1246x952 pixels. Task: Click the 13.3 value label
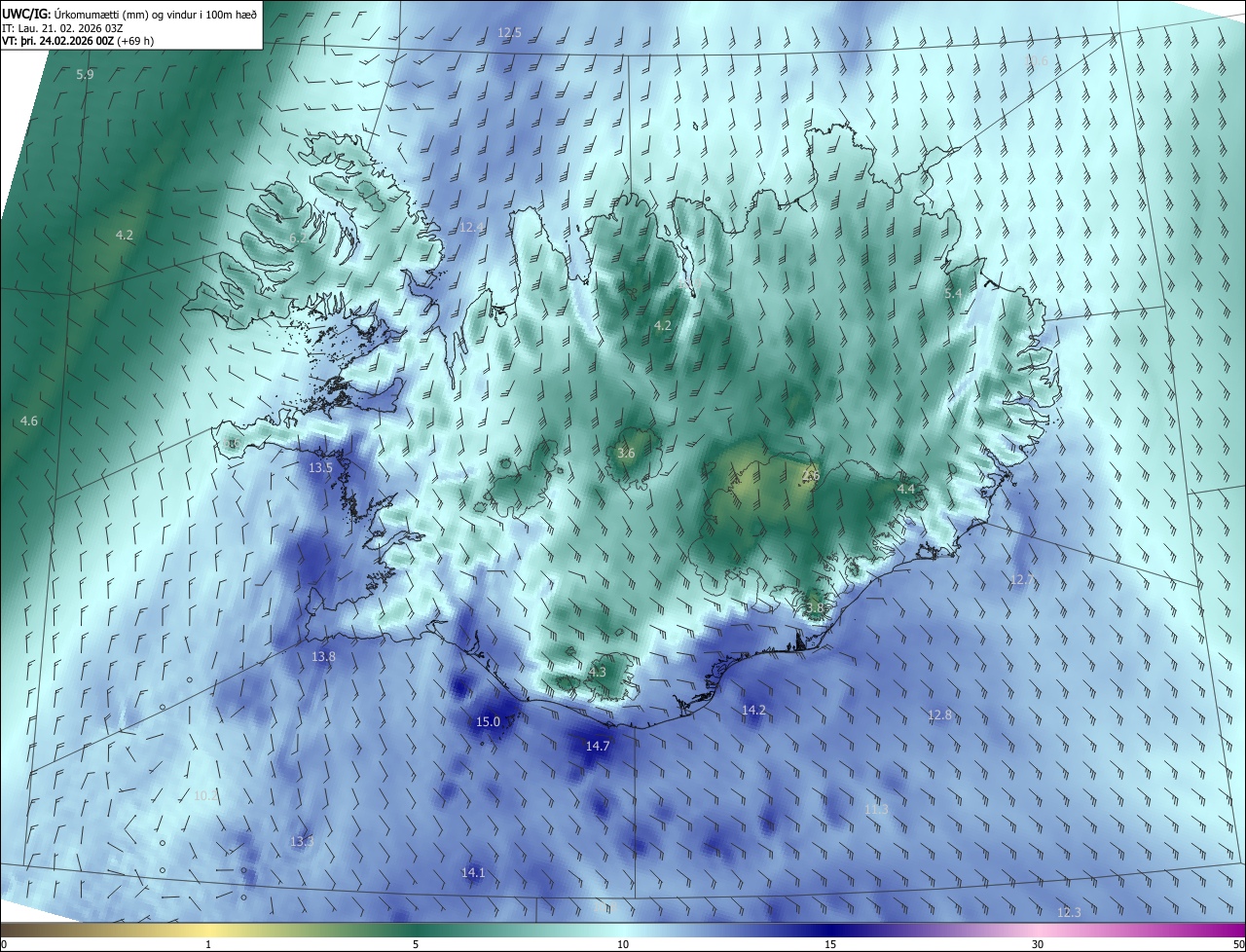tap(302, 841)
